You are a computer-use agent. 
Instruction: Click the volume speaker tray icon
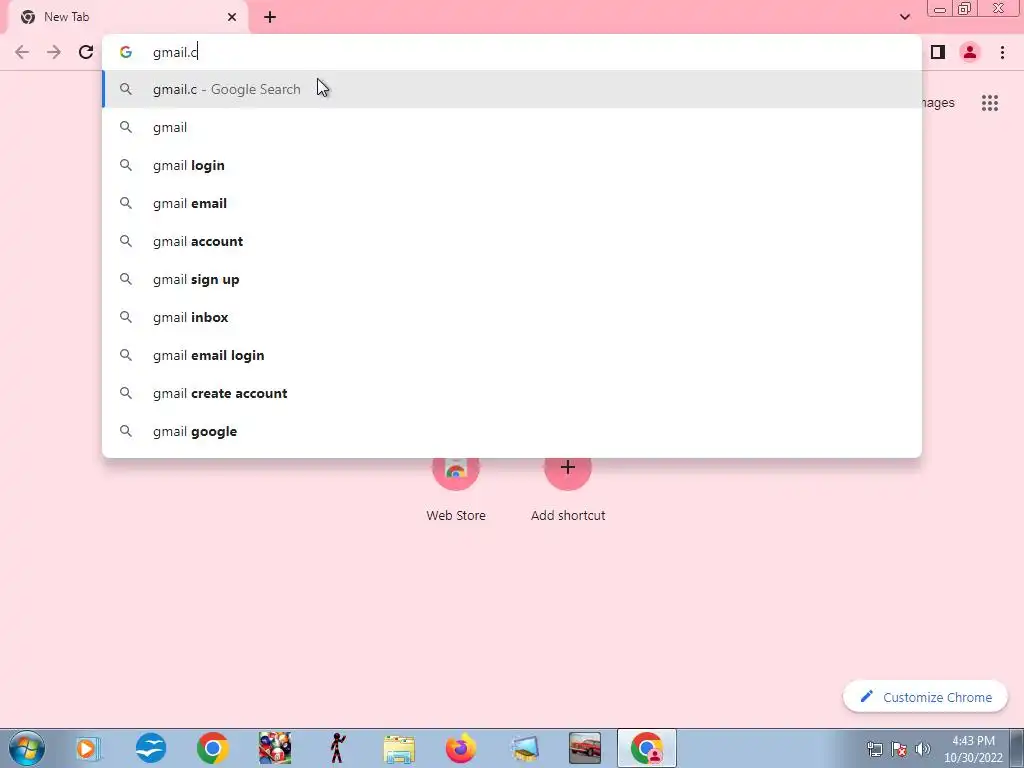[x=922, y=749]
